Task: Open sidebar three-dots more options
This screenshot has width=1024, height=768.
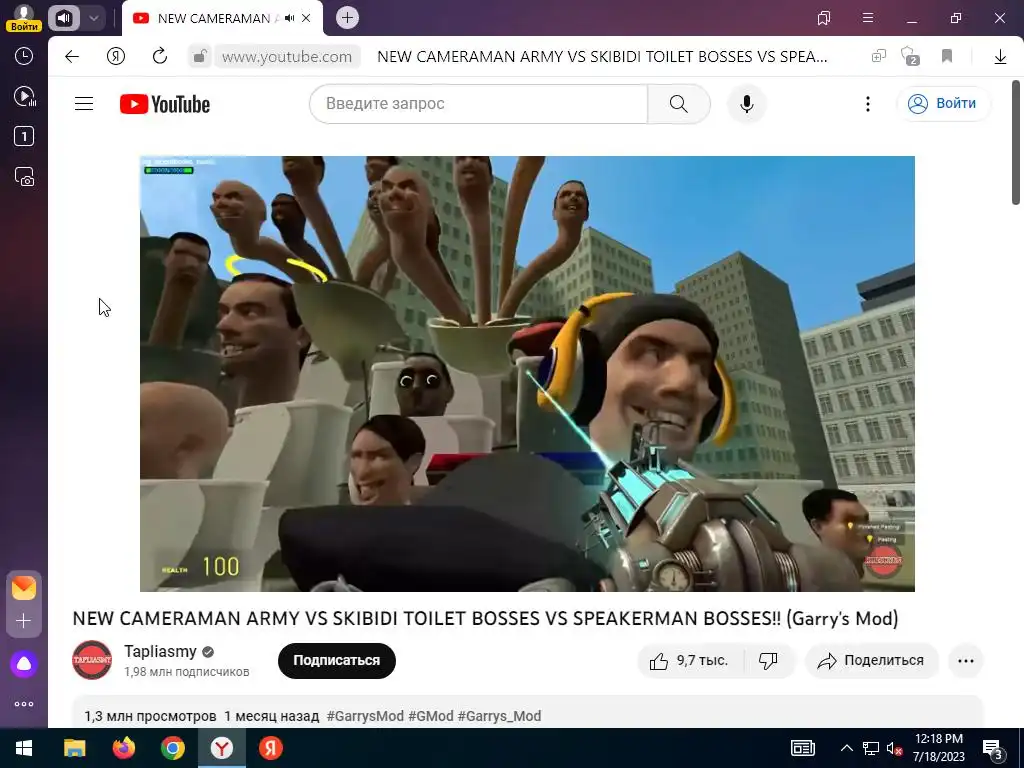Action: tap(24, 704)
